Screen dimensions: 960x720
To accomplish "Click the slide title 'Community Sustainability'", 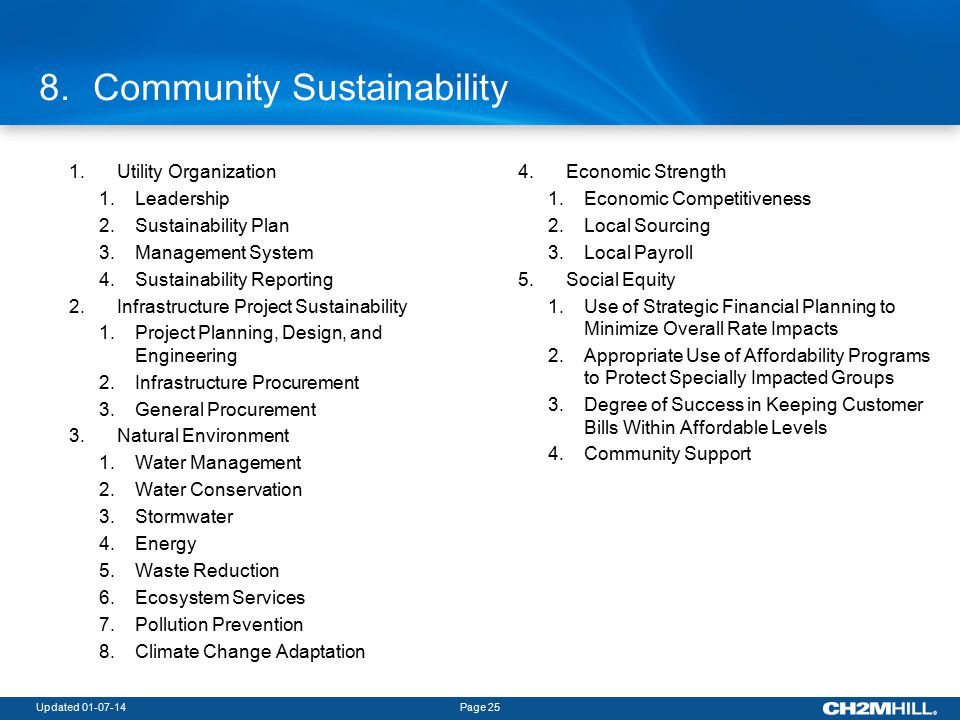I will 300,88.
